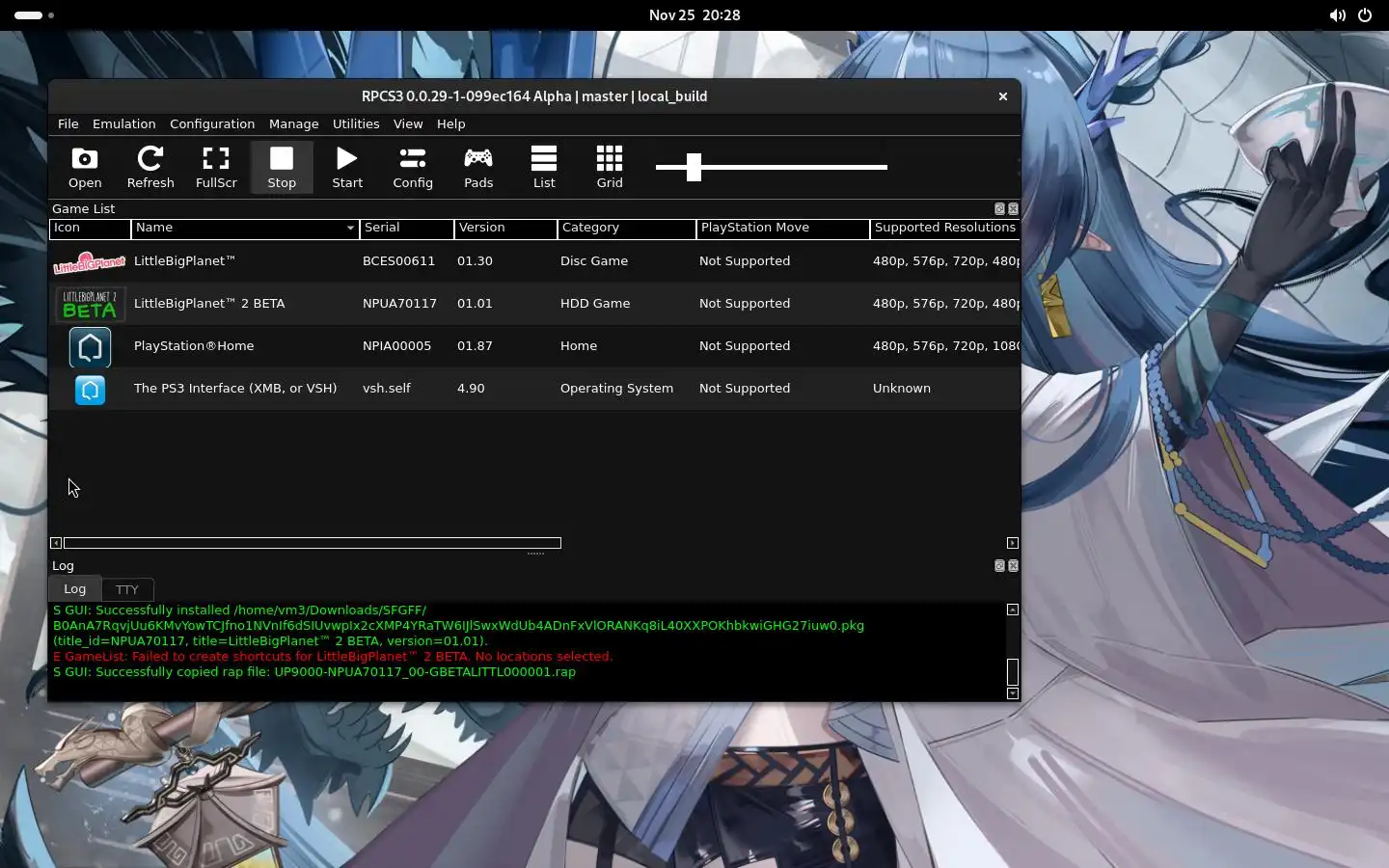This screenshot has height=868, width=1389.
Task: Open the clock showing Nov 25 20:28
Action: 694,15
